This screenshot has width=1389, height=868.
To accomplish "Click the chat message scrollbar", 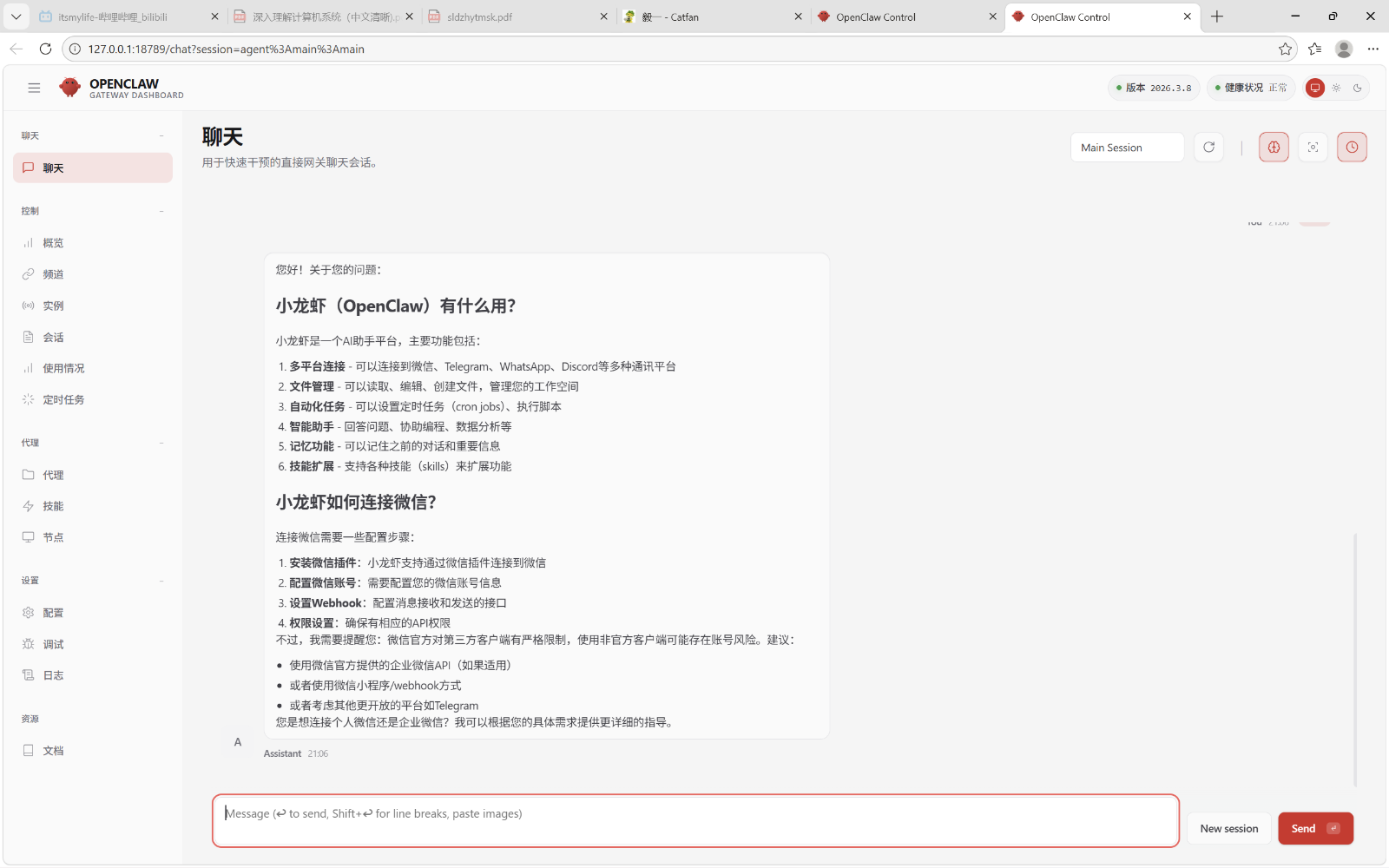I will coord(1355,660).
